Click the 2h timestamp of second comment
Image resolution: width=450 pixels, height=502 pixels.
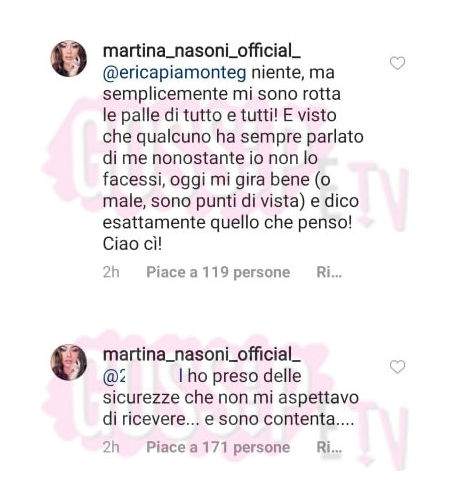pyautogui.click(x=111, y=447)
